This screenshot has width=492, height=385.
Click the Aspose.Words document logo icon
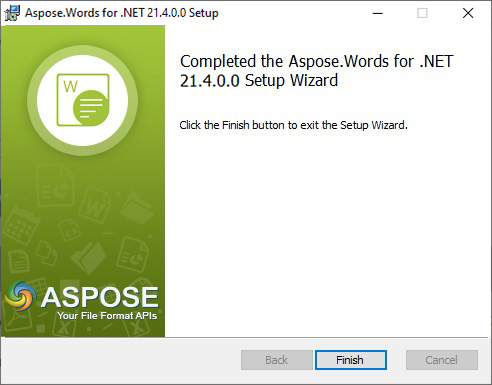click(x=83, y=100)
